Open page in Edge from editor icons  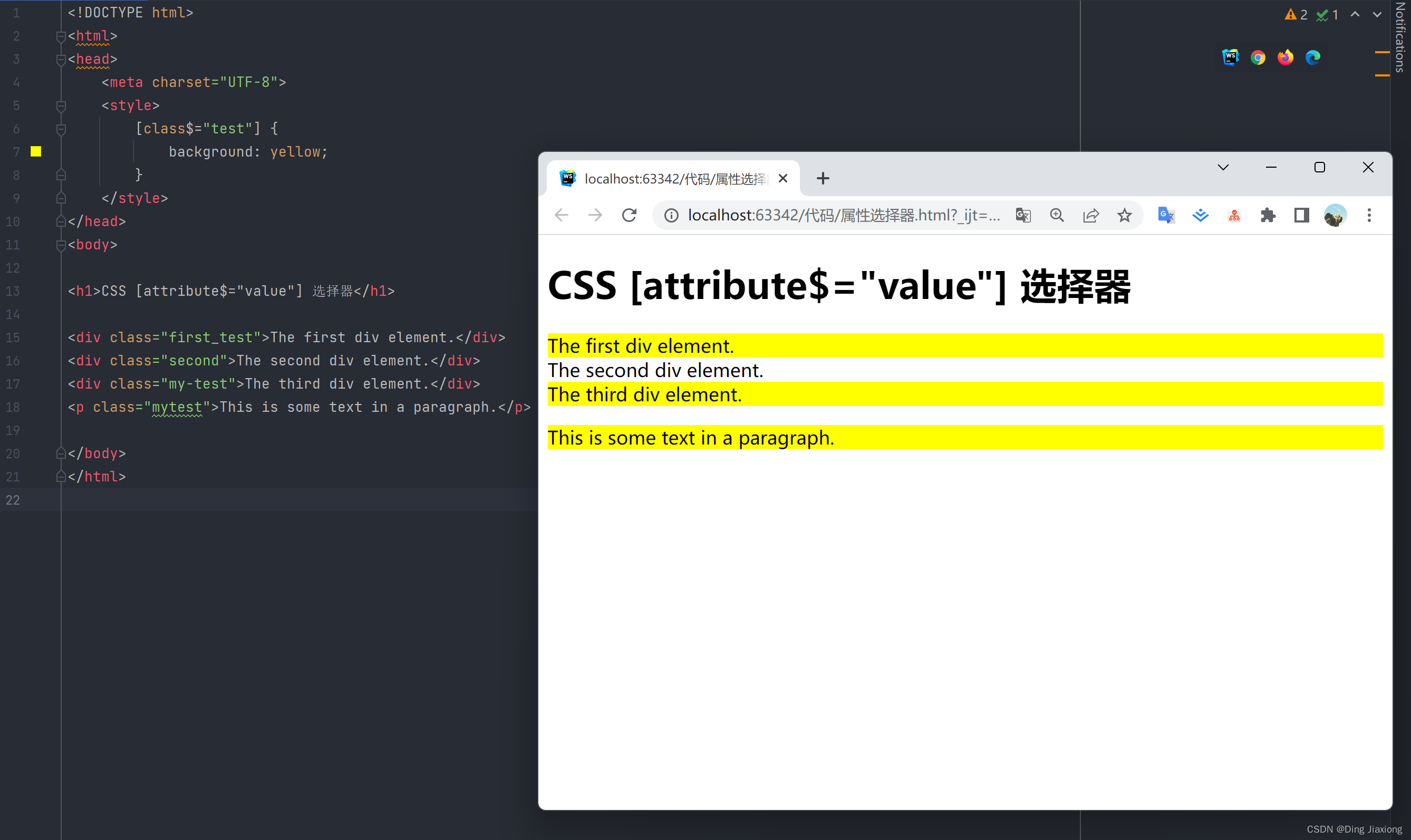click(1312, 57)
